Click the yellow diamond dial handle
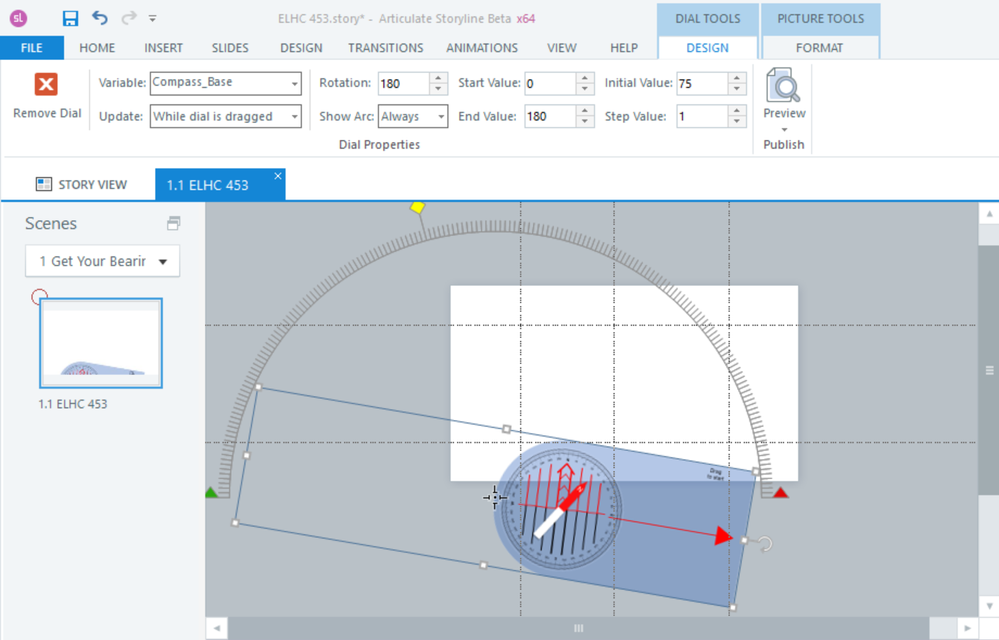The image size is (999, 640). click(x=418, y=207)
